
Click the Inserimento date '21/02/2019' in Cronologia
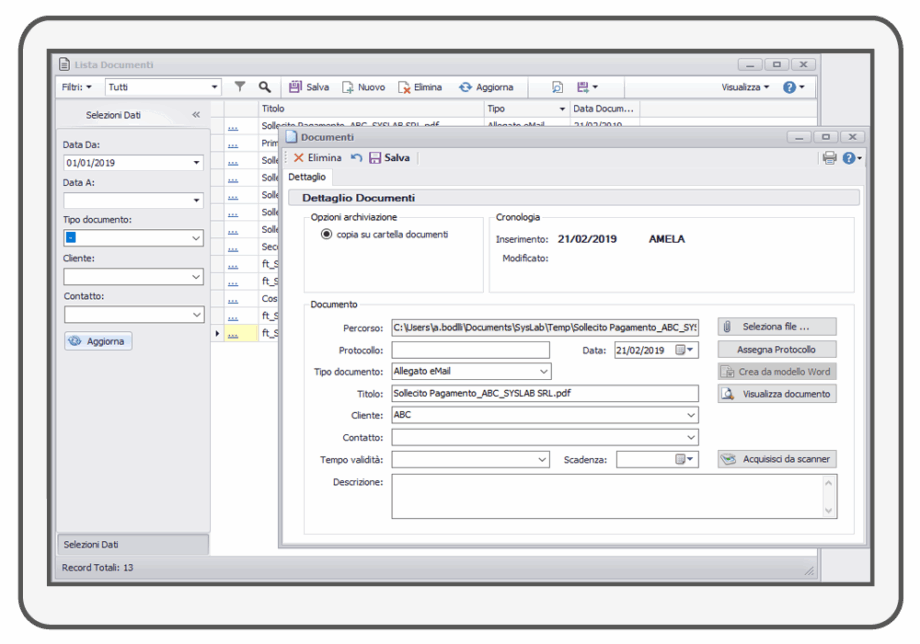[x=587, y=239]
